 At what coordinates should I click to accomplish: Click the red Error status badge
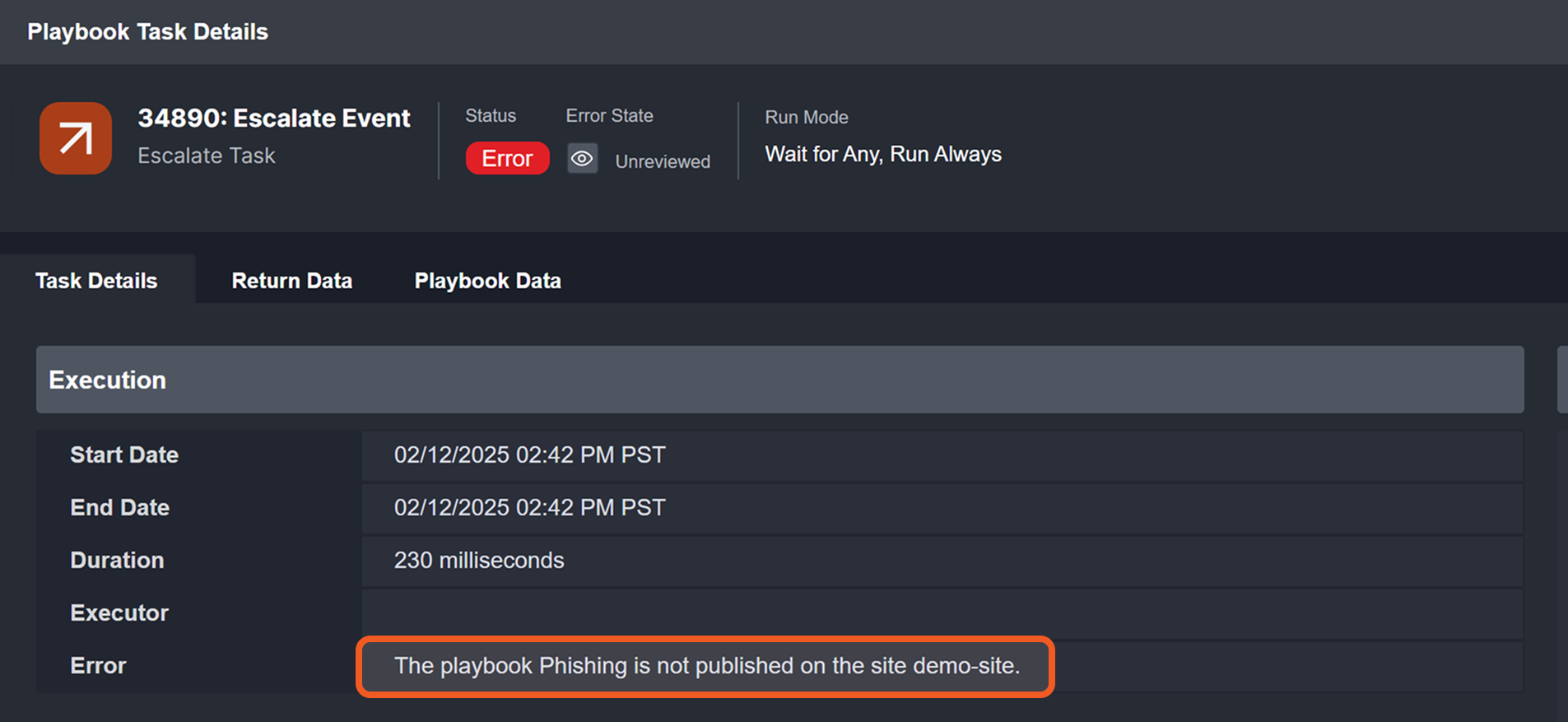pyautogui.click(x=507, y=158)
